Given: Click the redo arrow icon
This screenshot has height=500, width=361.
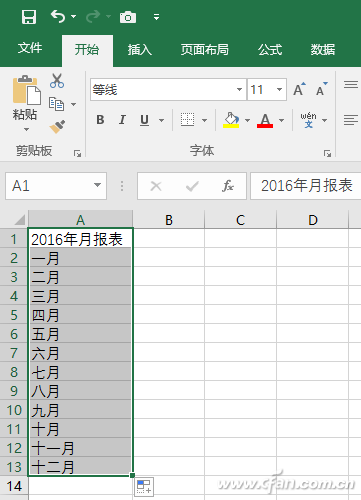Looking at the screenshot, I should pos(93,16).
